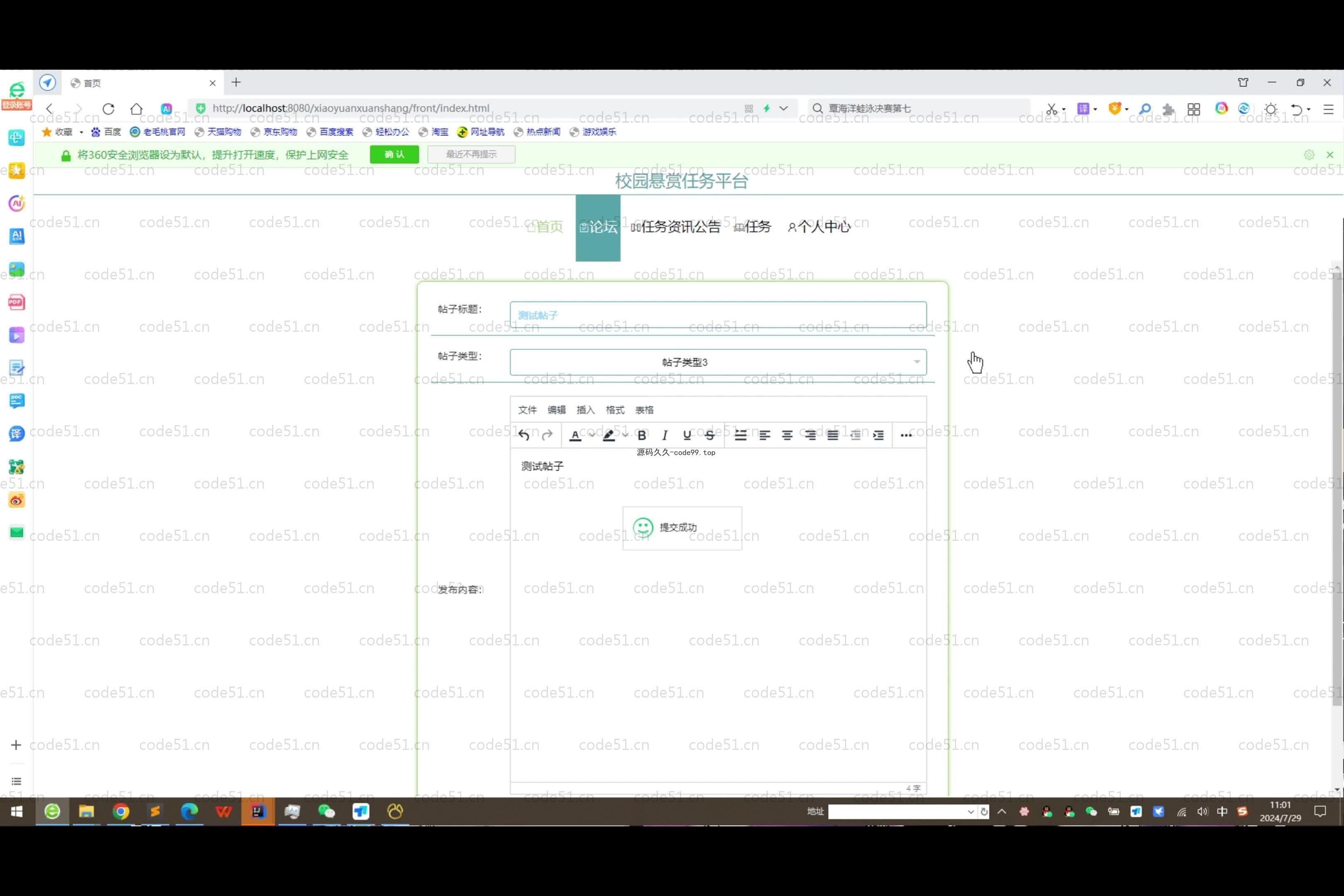Click the undo icon in editor toolbar

pos(523,436)
